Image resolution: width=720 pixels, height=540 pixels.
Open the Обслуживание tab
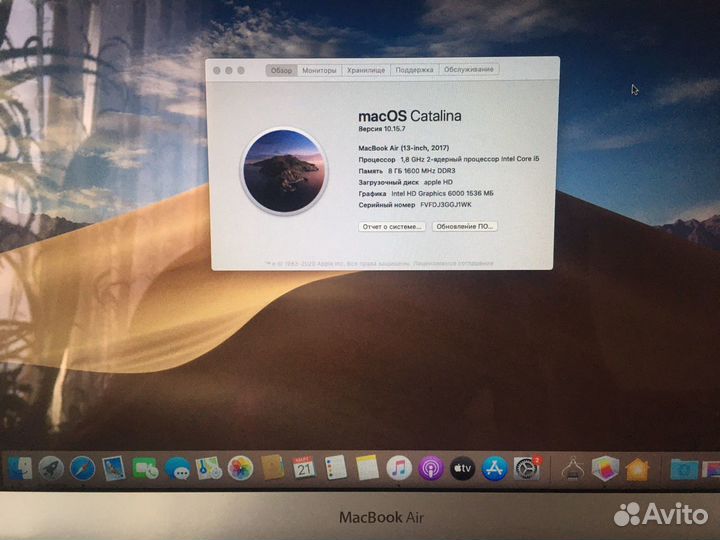469,69
